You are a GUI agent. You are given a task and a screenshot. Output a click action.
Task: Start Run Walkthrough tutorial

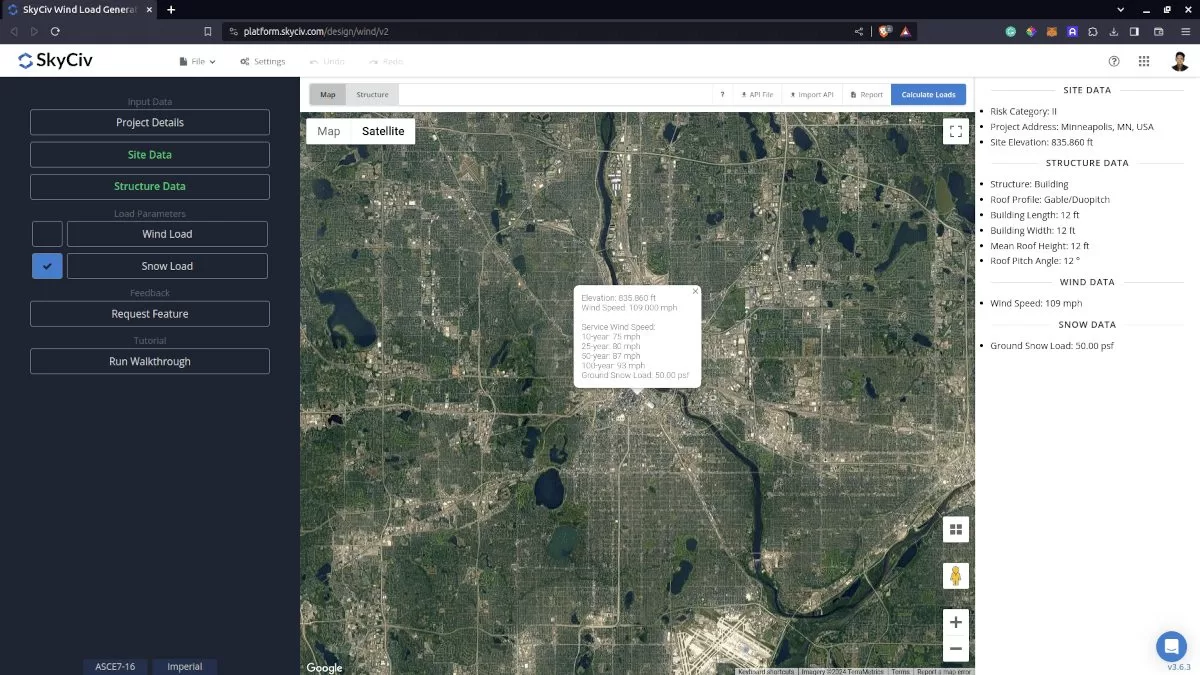pyautogui.click(x=150, y=361)
